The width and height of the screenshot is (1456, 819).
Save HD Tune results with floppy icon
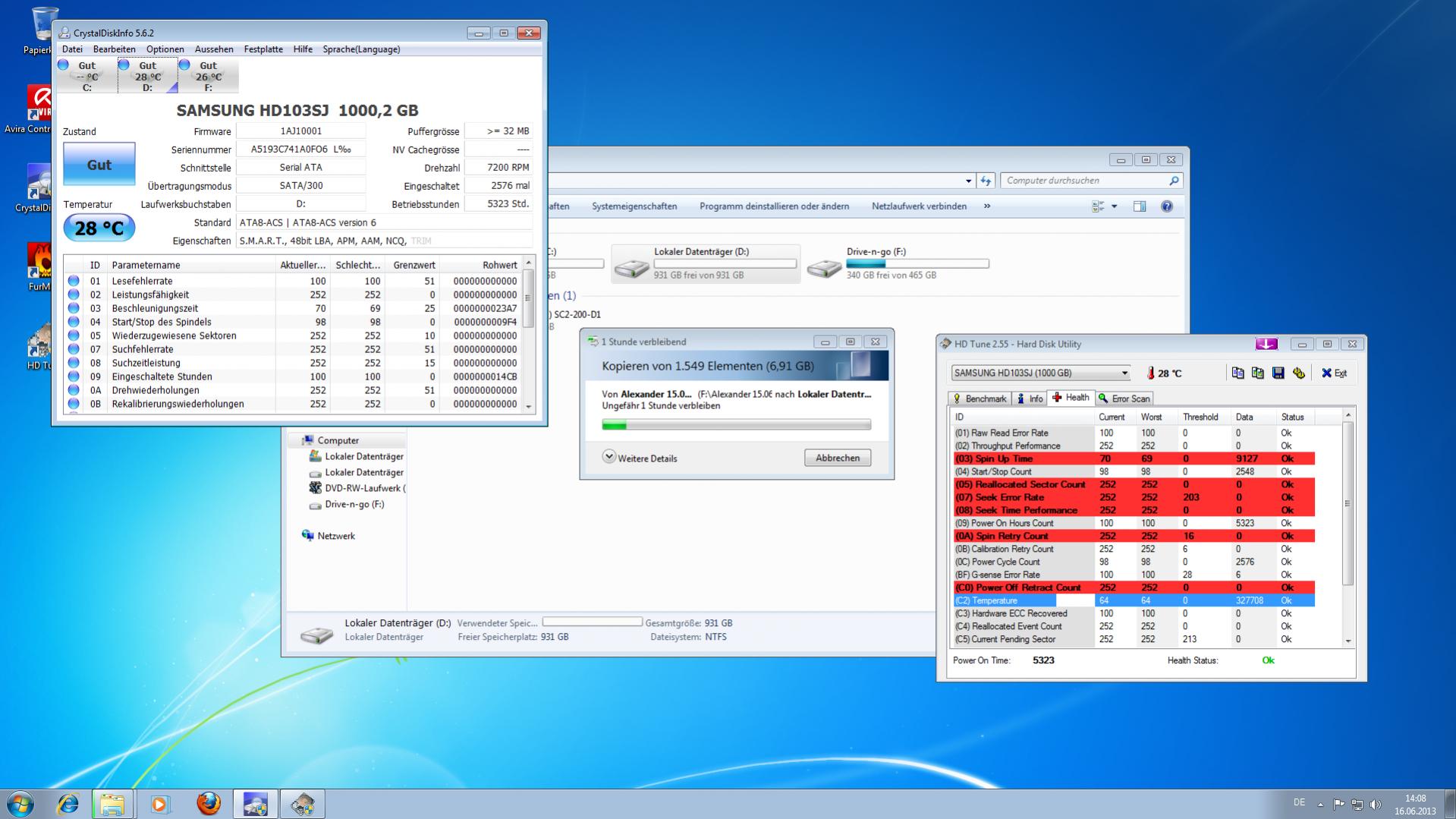click(1278, 373)
